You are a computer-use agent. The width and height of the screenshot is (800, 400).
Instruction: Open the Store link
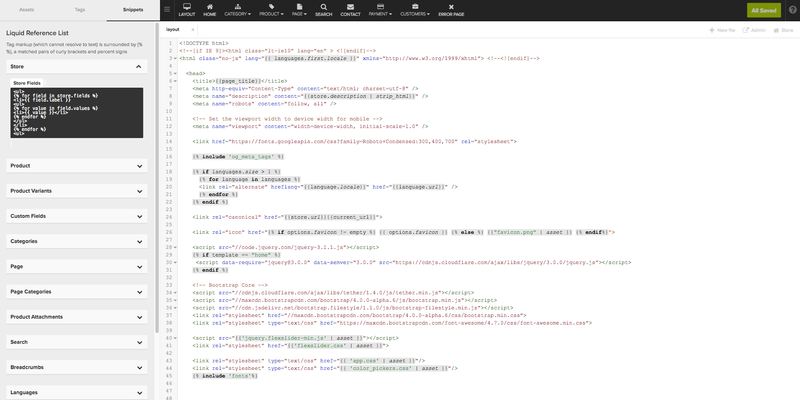coord(784,30)
